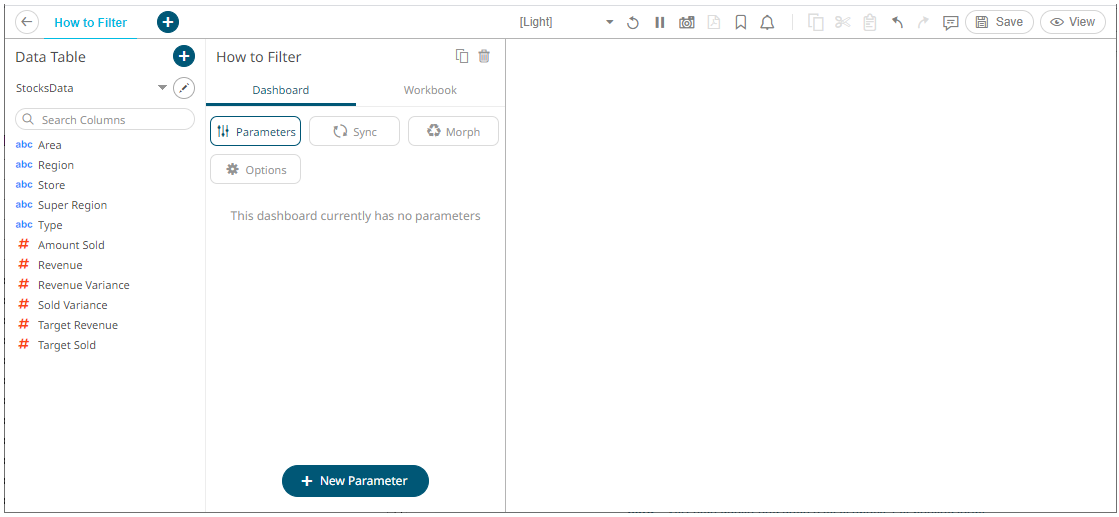Screen dimensions: 1119x517
Task: Add a new dashboard tab with plus
Action: (168, 22)
